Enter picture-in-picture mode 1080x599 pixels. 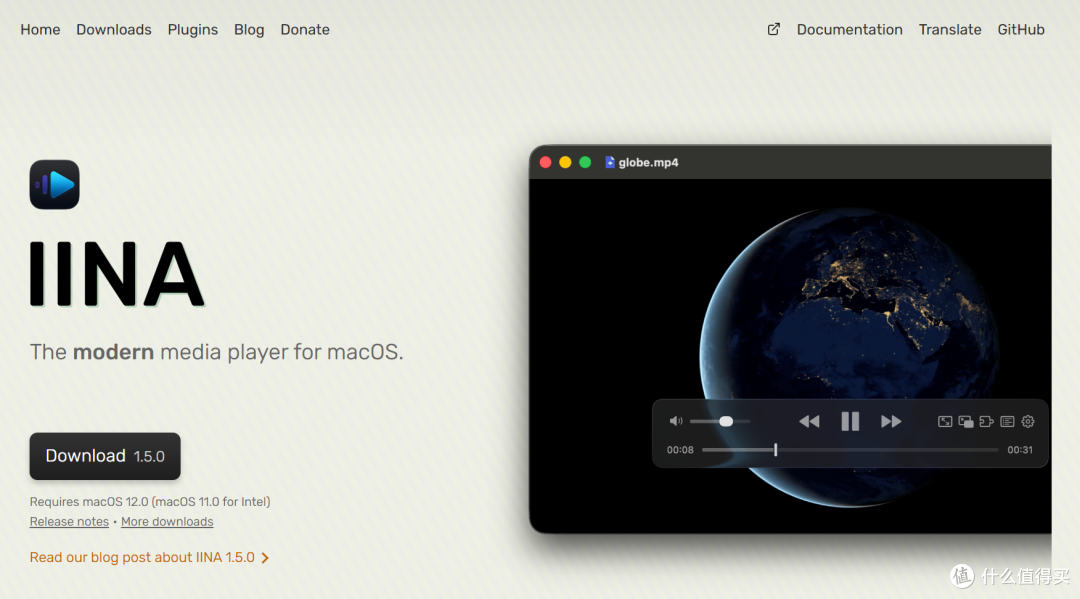(966, 421)
